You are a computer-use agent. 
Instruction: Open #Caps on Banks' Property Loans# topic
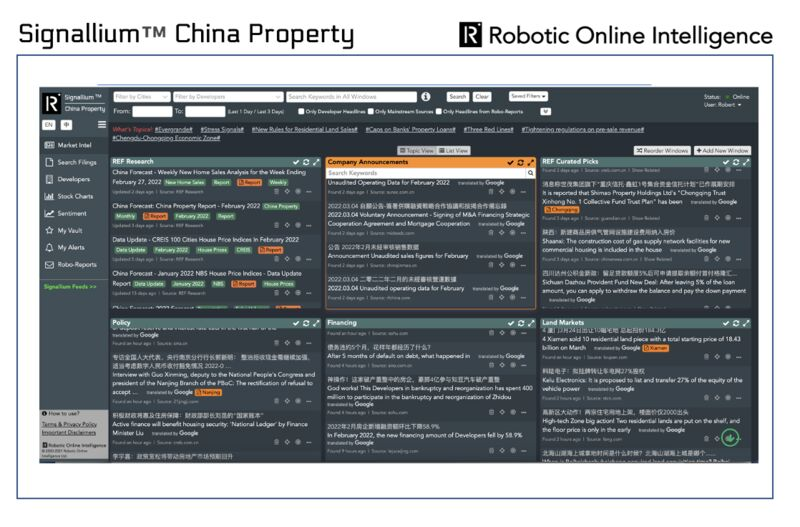(x=410, y=130)
